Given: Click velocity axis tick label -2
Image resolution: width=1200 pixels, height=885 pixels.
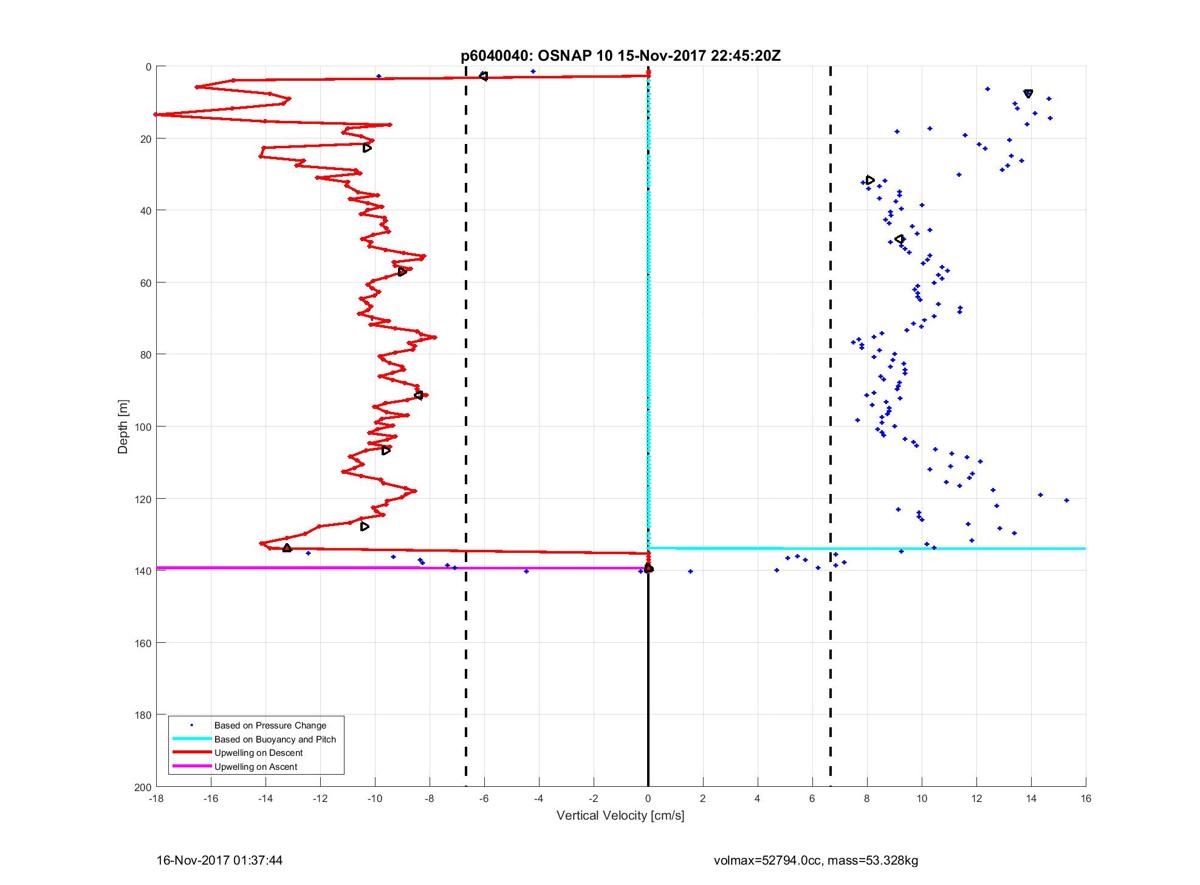Looking at the screenshot, I should [594, 799].
